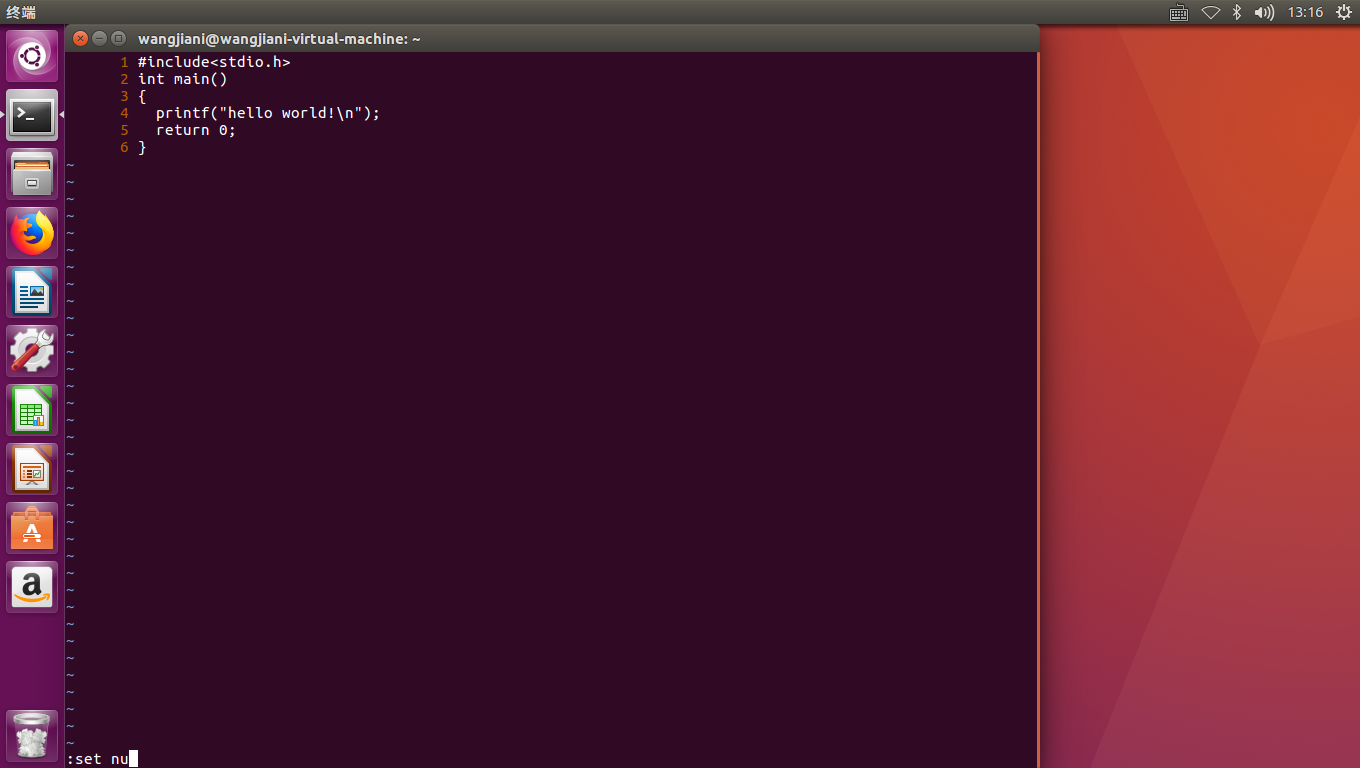Screen dimensions: 1360x768
Task: Open the keyboard input indicator menu
Action: [x=1178, y=13]
